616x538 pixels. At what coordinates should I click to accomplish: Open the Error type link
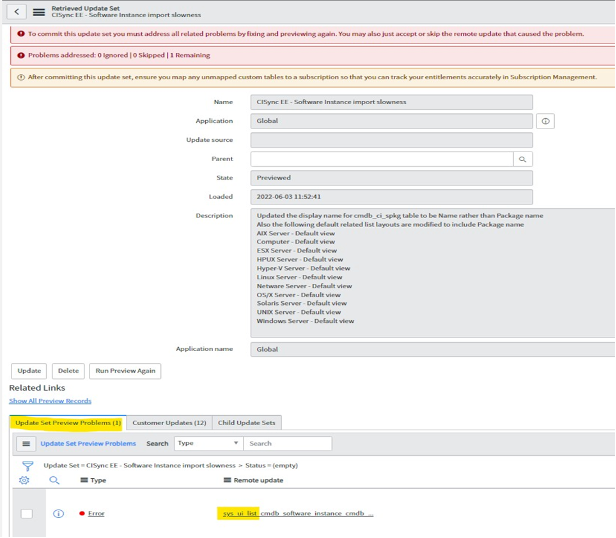(96, 514)
